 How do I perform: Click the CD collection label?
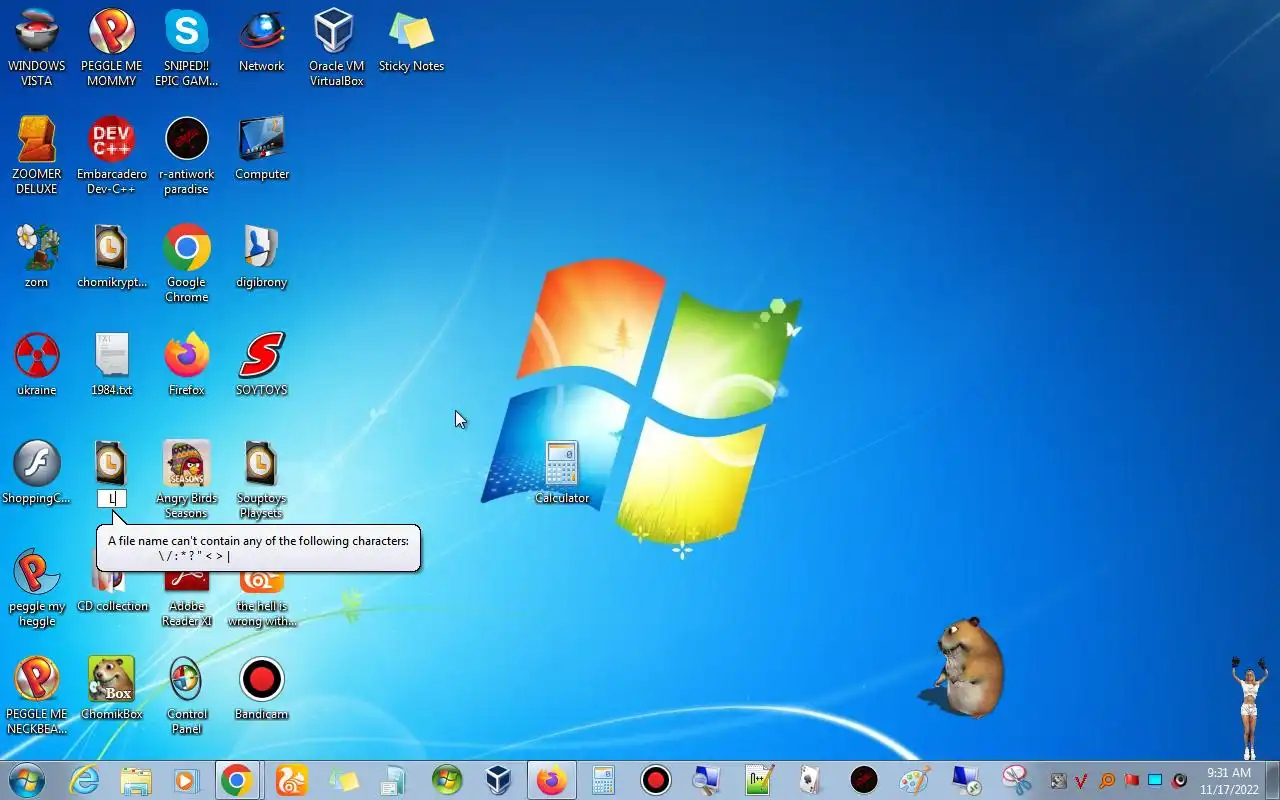[x=112, y=606]
